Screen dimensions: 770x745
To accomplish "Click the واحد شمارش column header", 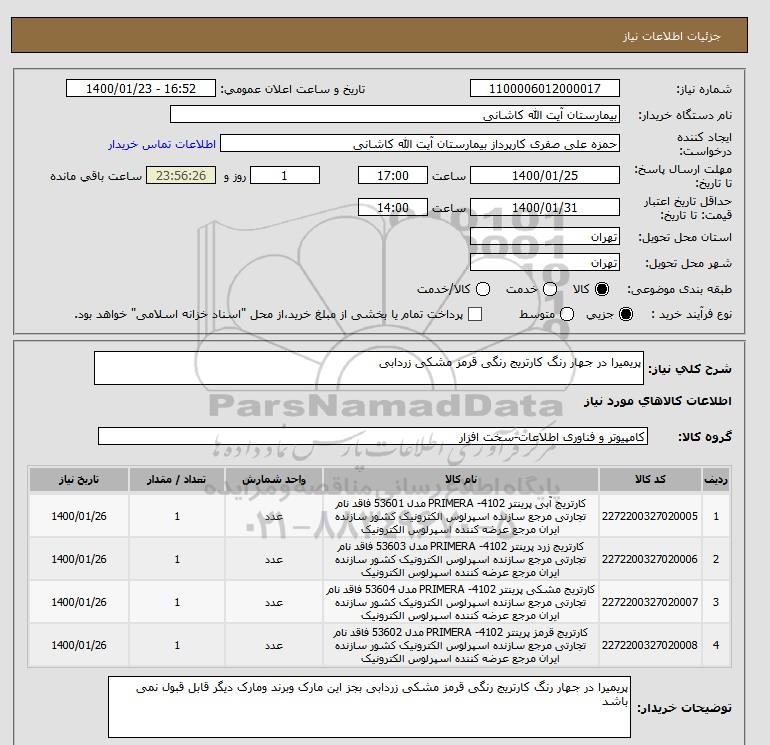I will coord(274,479).
